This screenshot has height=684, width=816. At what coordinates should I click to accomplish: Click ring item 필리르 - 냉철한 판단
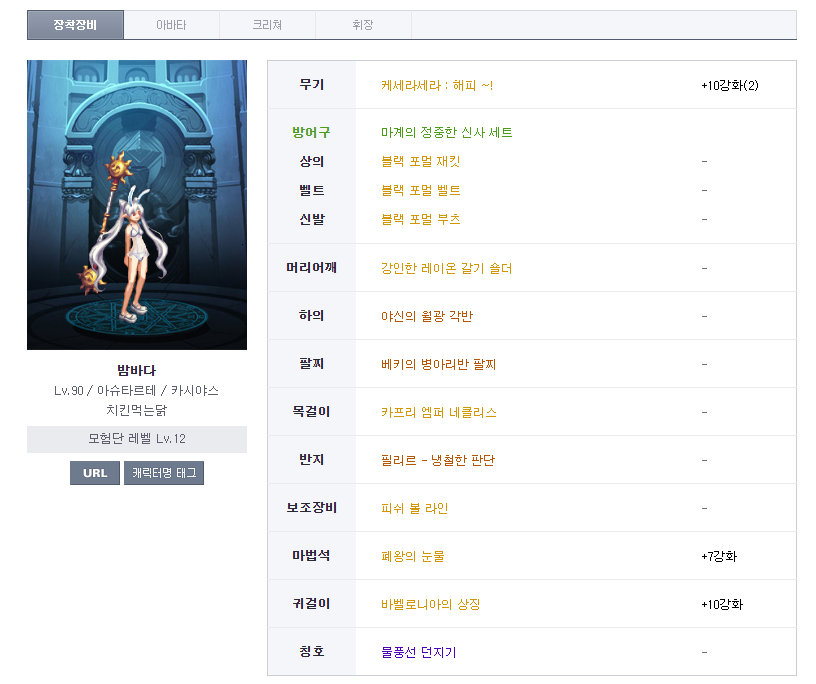coord(438,460)
